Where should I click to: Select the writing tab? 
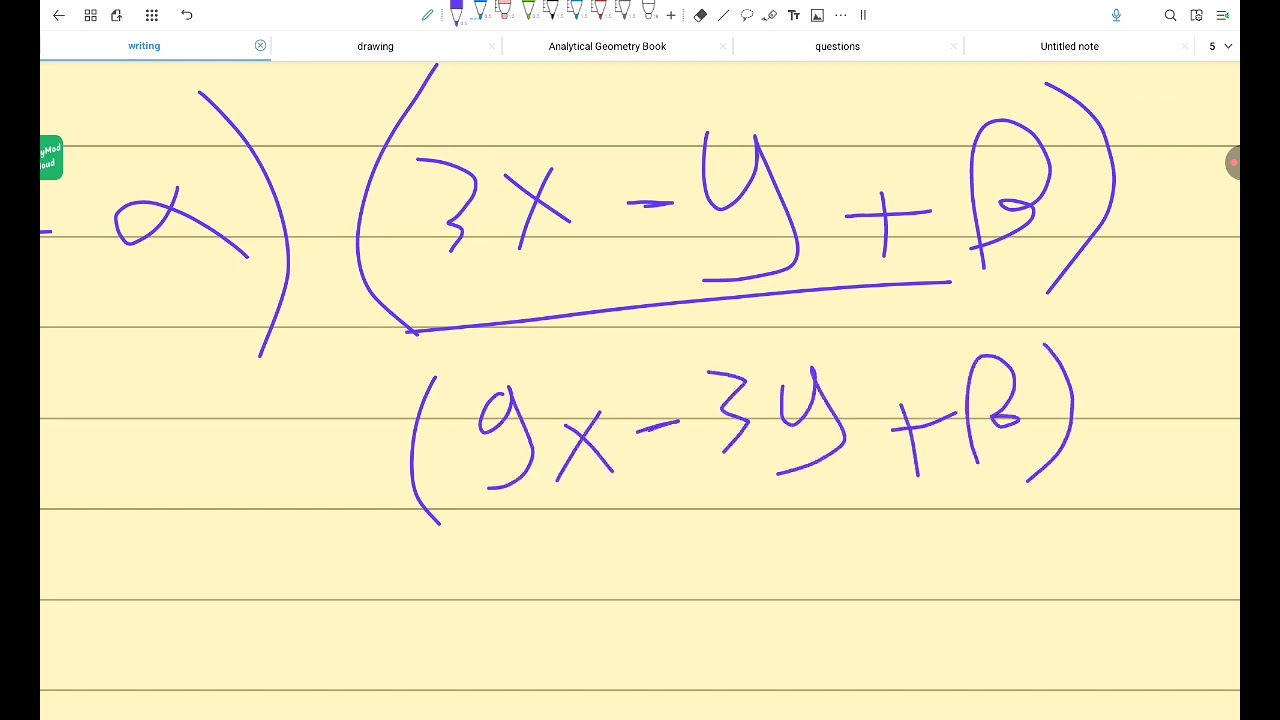(x=144, y=46)
